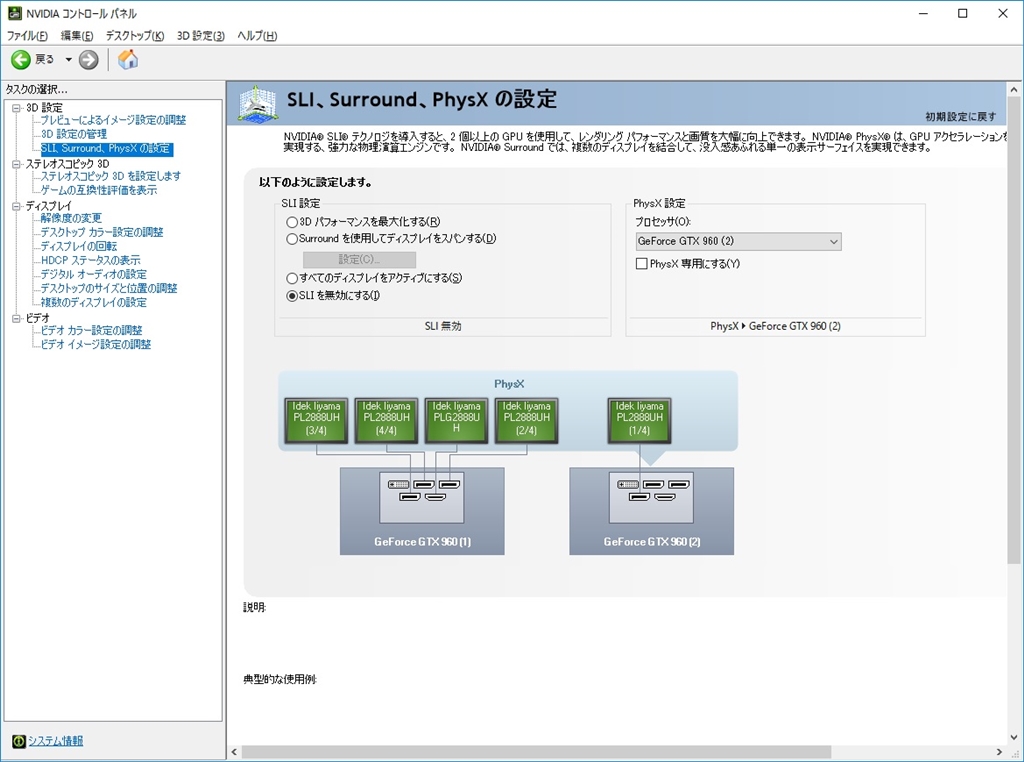Viewport: 1024px width, 762px height.
Task: Open the デスクトップ(K) menu
Action: pos(135,35)
